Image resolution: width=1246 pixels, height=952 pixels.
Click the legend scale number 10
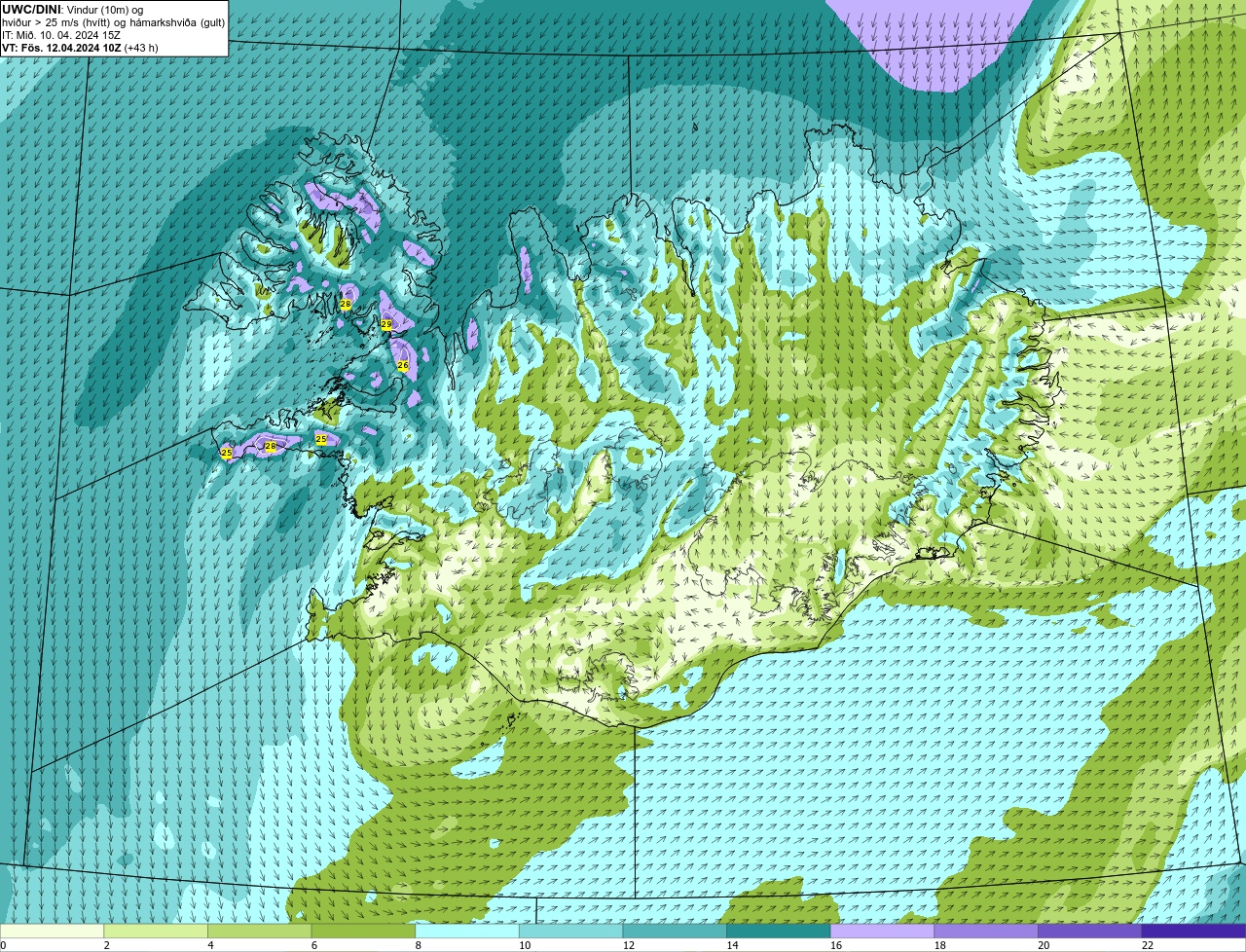pos(525,945)
